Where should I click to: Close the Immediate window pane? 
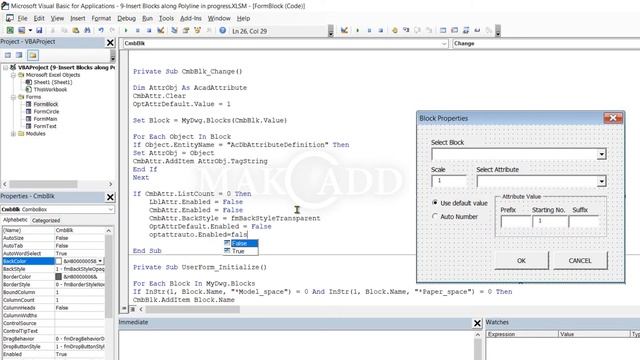tap(477, 323)
